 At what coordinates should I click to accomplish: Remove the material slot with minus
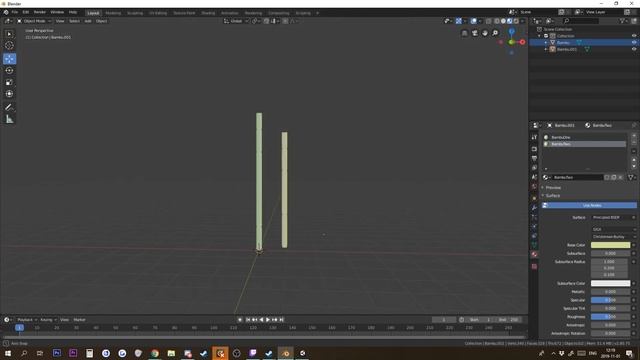(634, 142)
